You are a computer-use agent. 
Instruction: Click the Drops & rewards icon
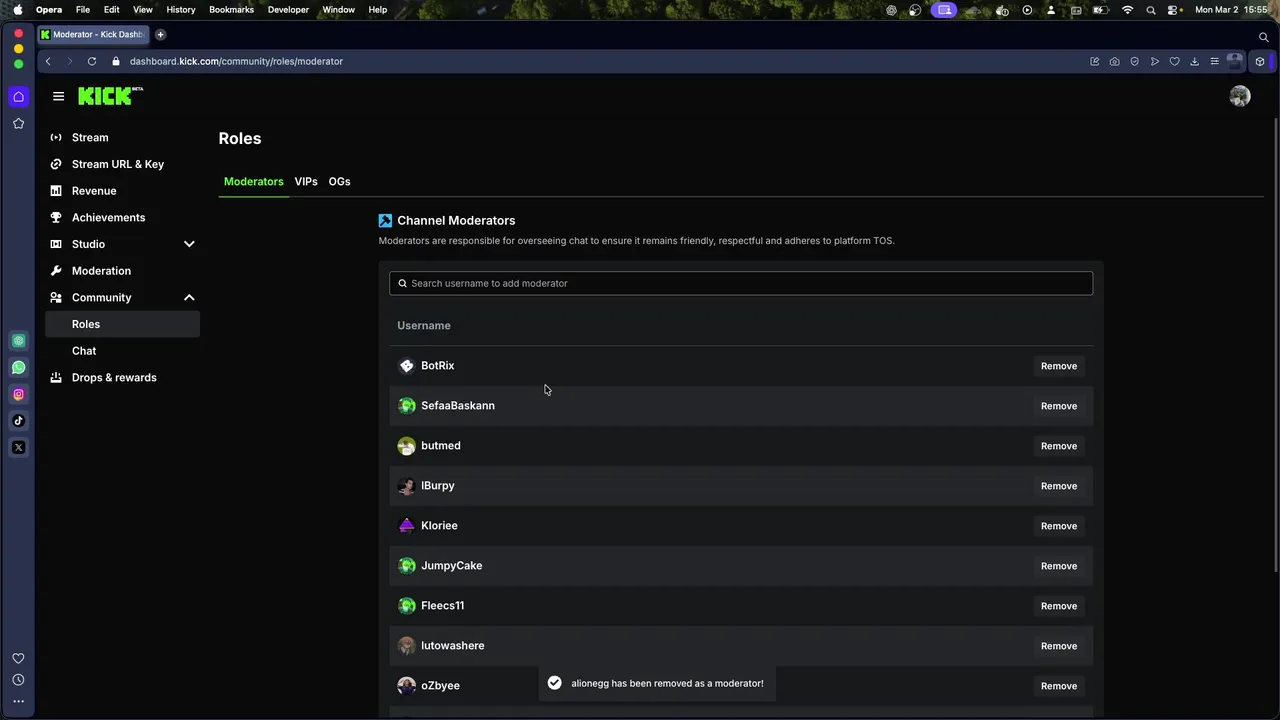click(x=56, y=378)
